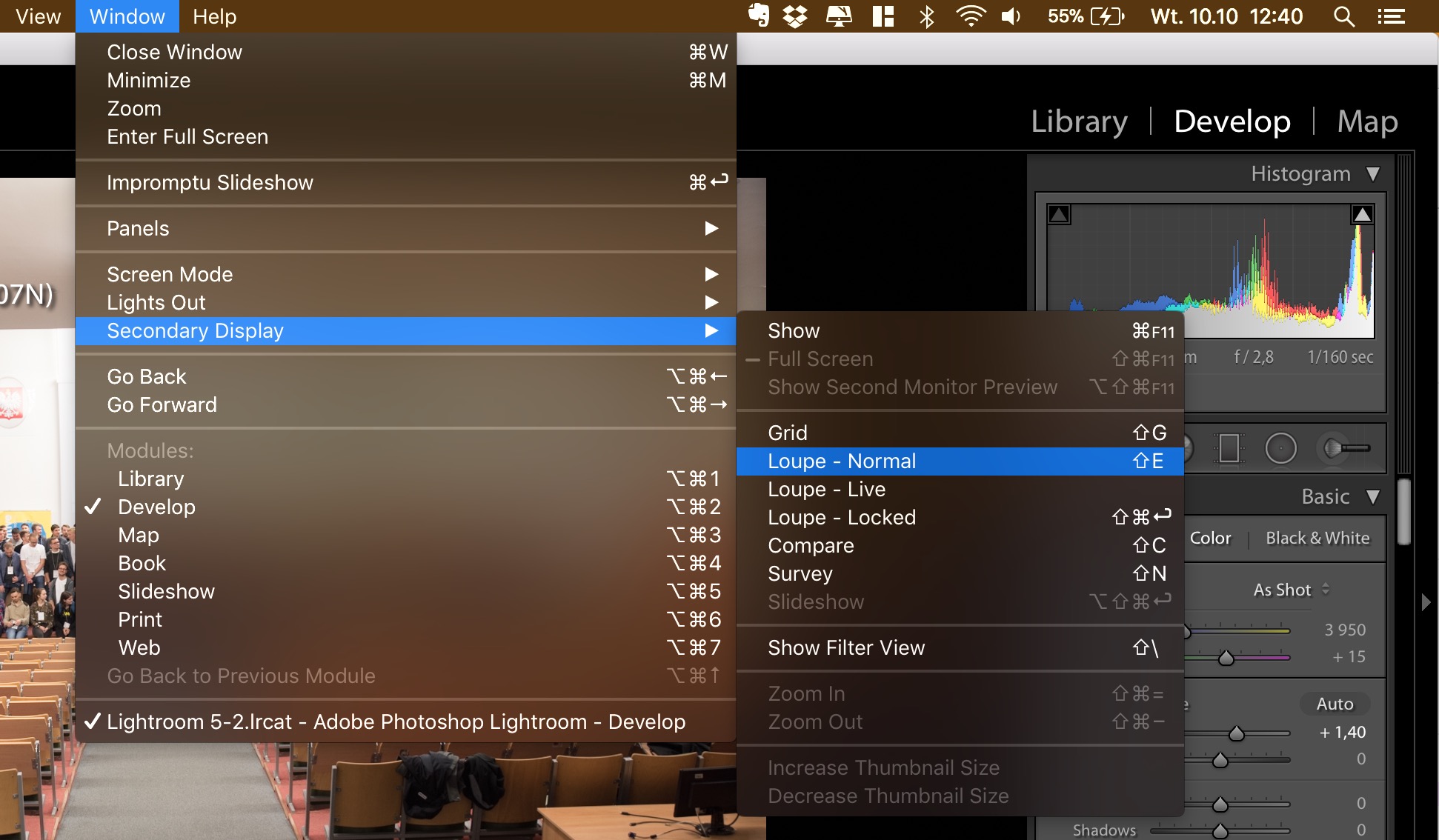Click the temperature value 3 950
Screen dimensions: 1439x840
pyautogui.click(x=1345, y=630)
